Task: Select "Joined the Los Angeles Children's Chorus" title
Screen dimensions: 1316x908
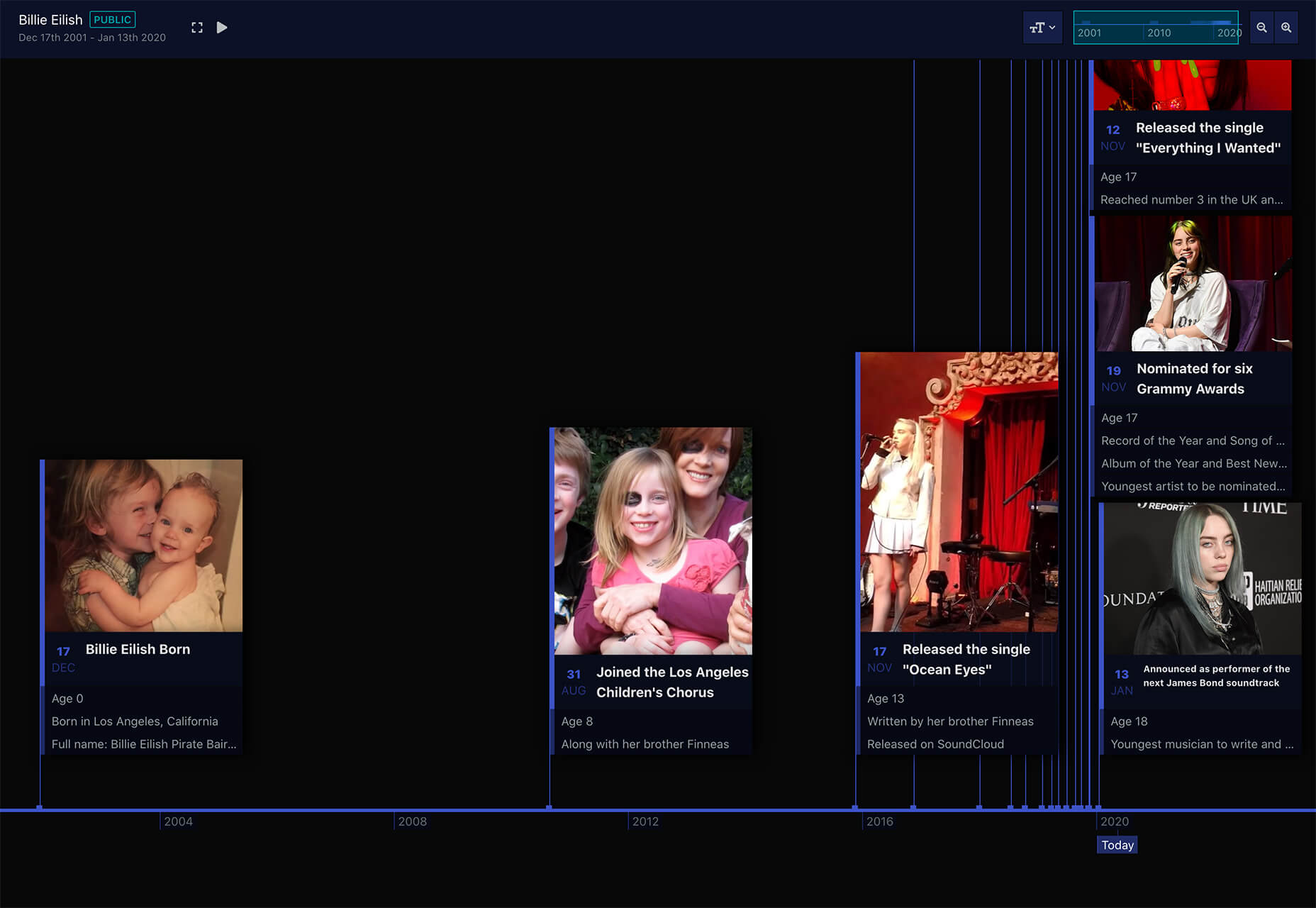Action: click(672, 682)
